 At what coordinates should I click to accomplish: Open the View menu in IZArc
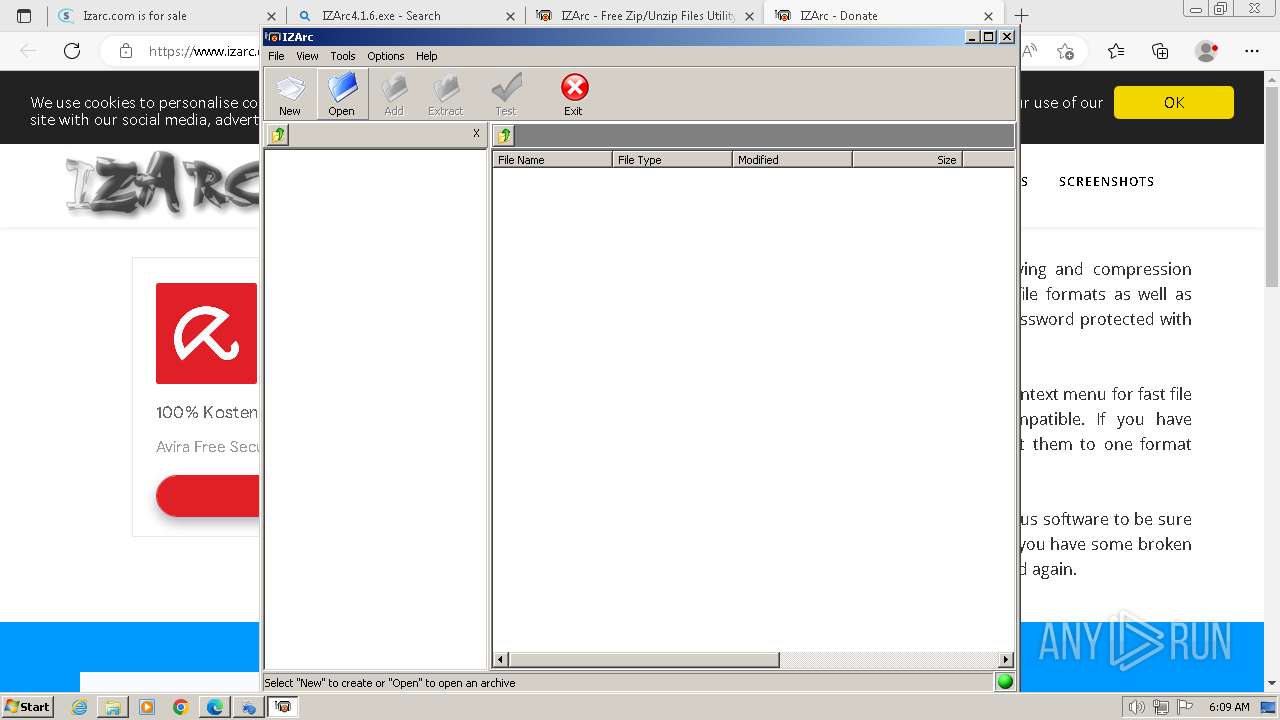(307, 56)
